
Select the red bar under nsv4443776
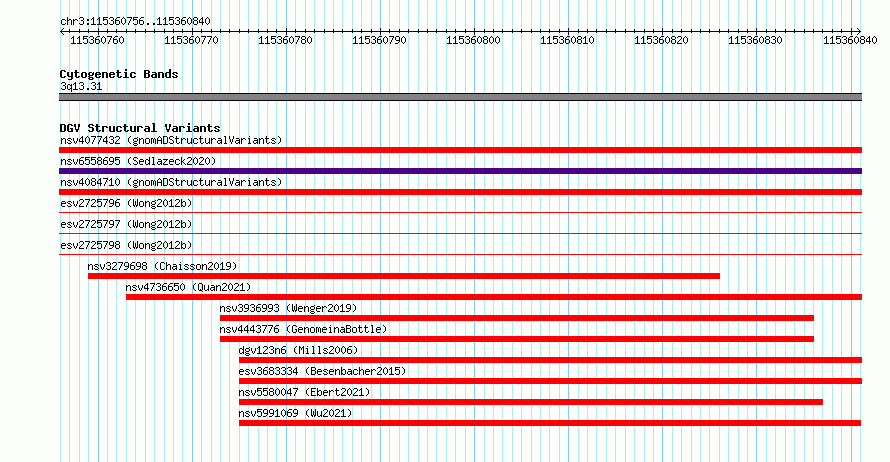click(517, 339)
